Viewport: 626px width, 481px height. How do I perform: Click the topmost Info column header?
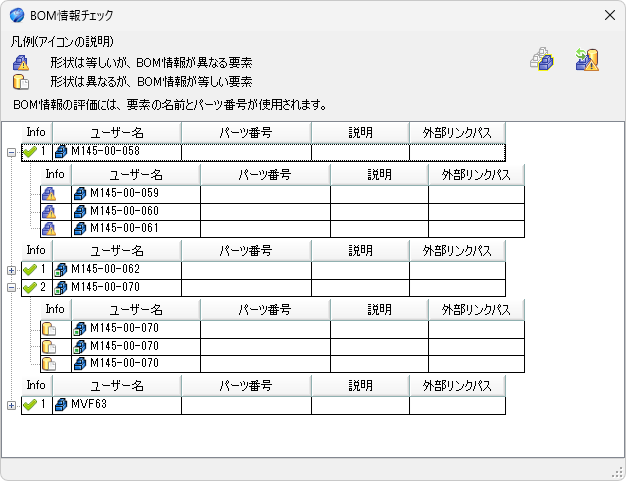36,133
